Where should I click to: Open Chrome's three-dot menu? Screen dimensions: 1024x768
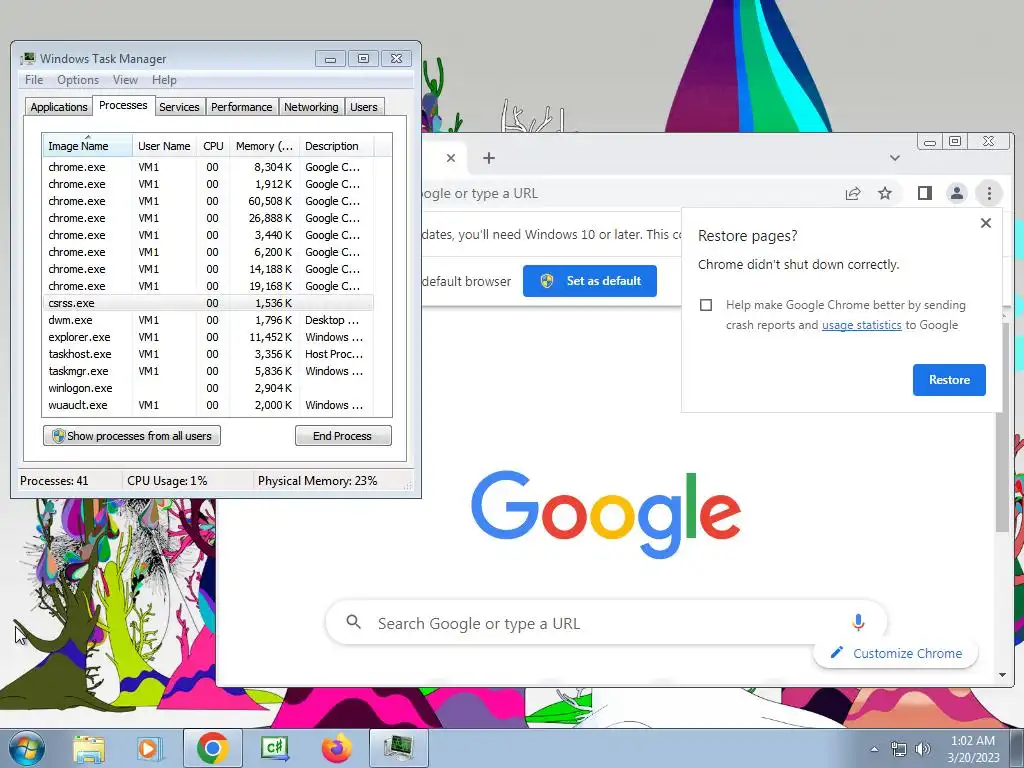[x=989, y=193]
